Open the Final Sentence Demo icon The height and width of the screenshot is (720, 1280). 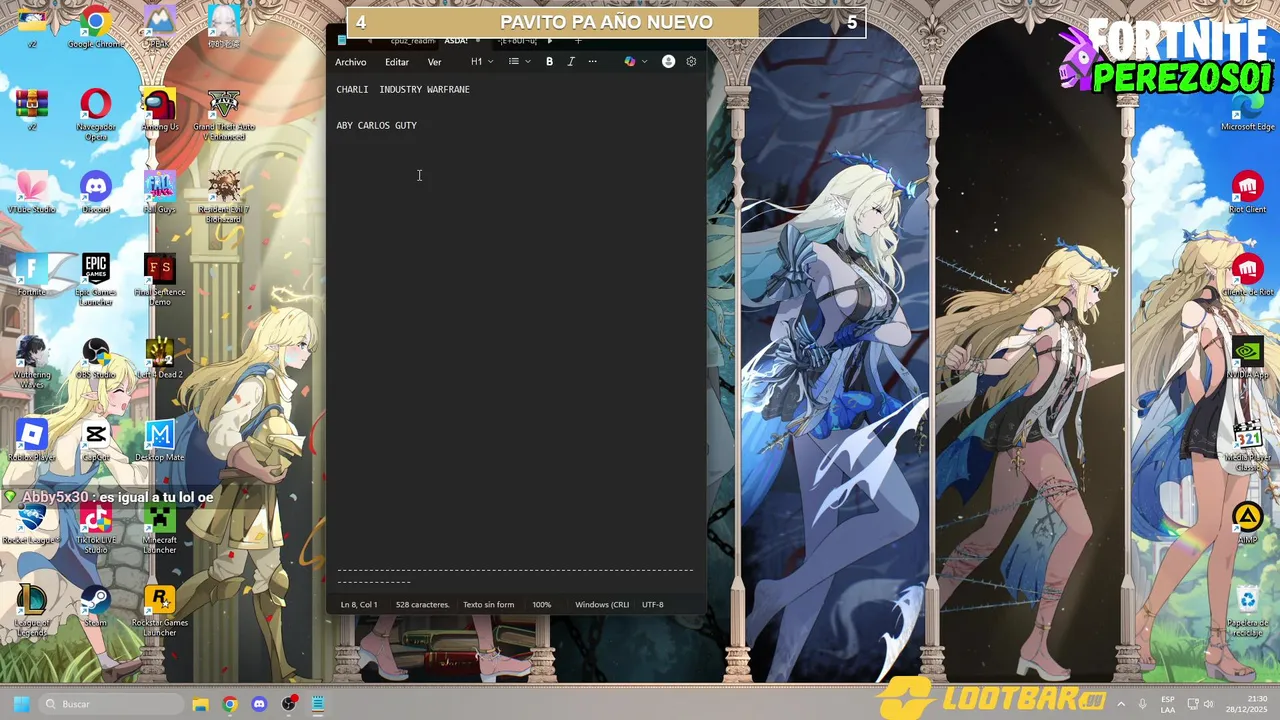pos(160,279)
